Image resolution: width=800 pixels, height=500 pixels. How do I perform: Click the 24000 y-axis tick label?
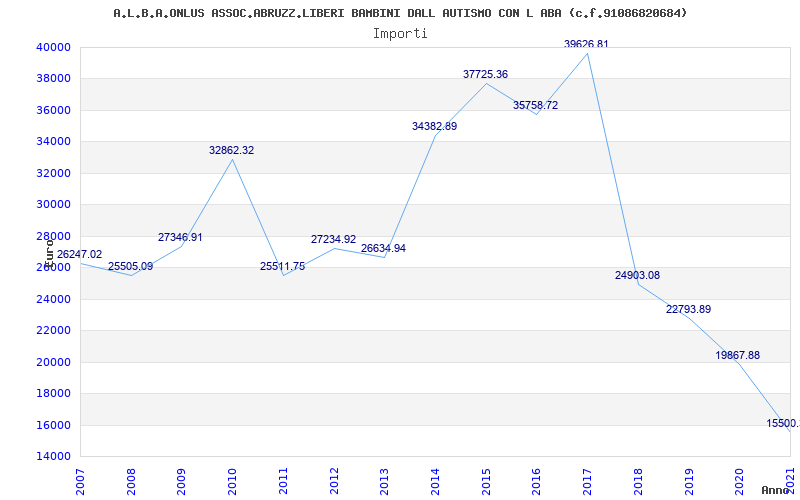pos(53,299)
